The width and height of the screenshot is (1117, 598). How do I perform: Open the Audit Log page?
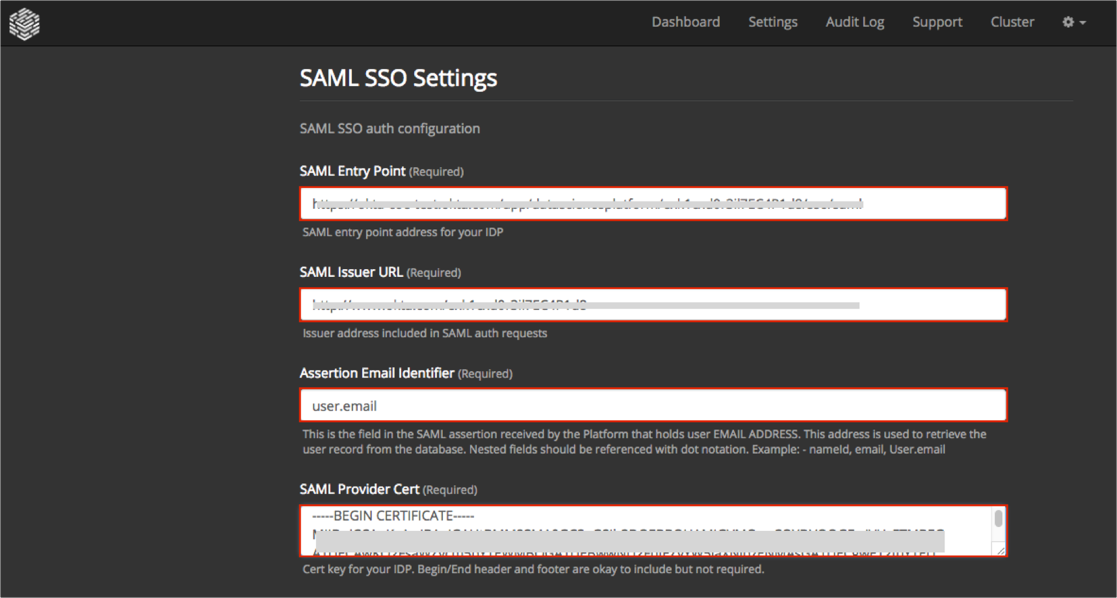pos(854,22)
